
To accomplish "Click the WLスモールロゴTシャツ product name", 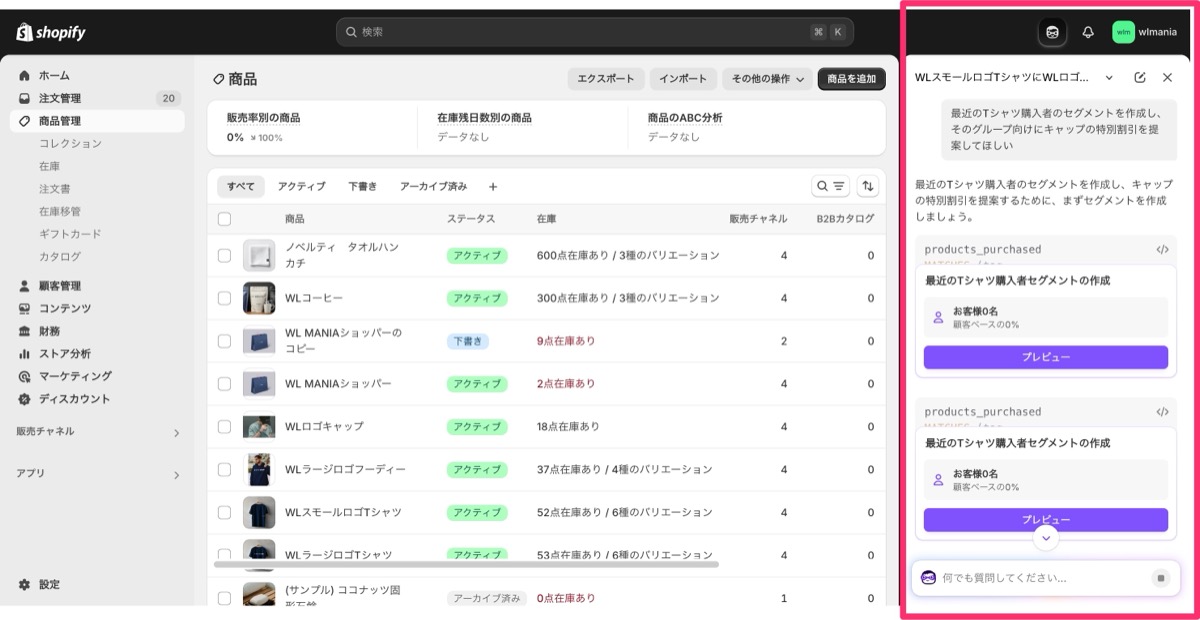I will tap(343, 513).
